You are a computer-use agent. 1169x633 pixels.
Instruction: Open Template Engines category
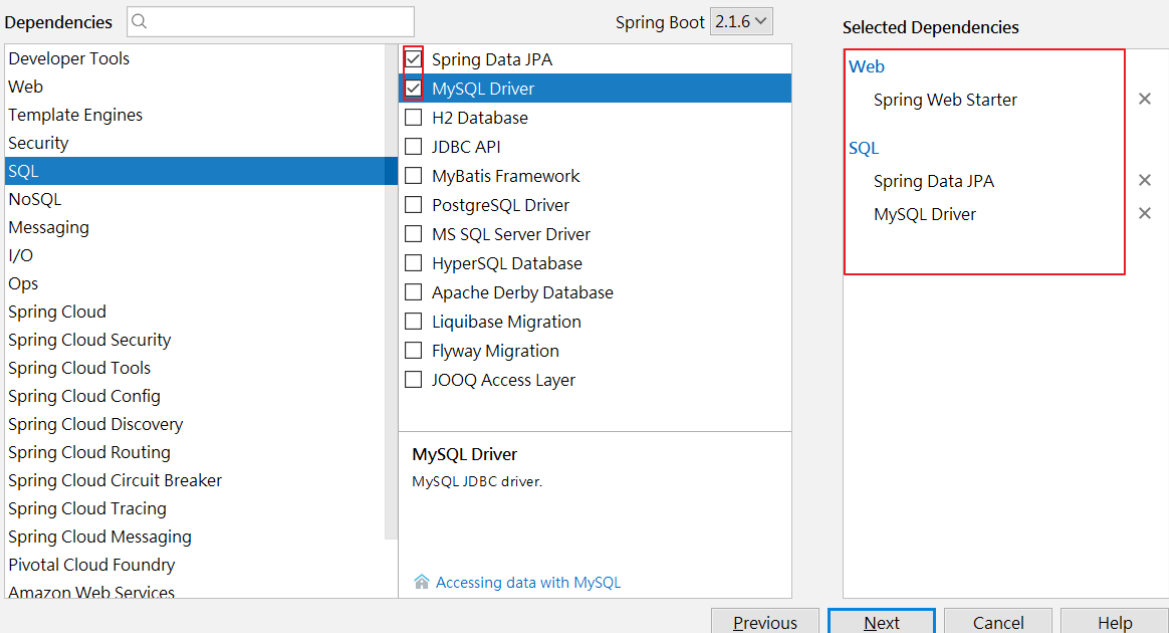(x=195, y=115)
